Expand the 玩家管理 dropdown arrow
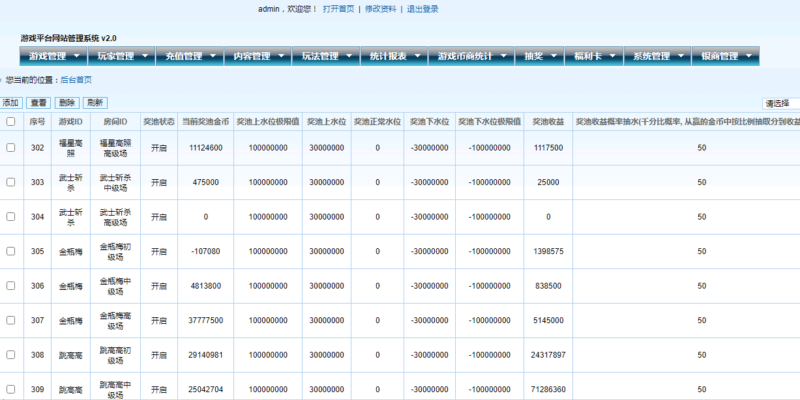800x400 pixels. [146, 56]
